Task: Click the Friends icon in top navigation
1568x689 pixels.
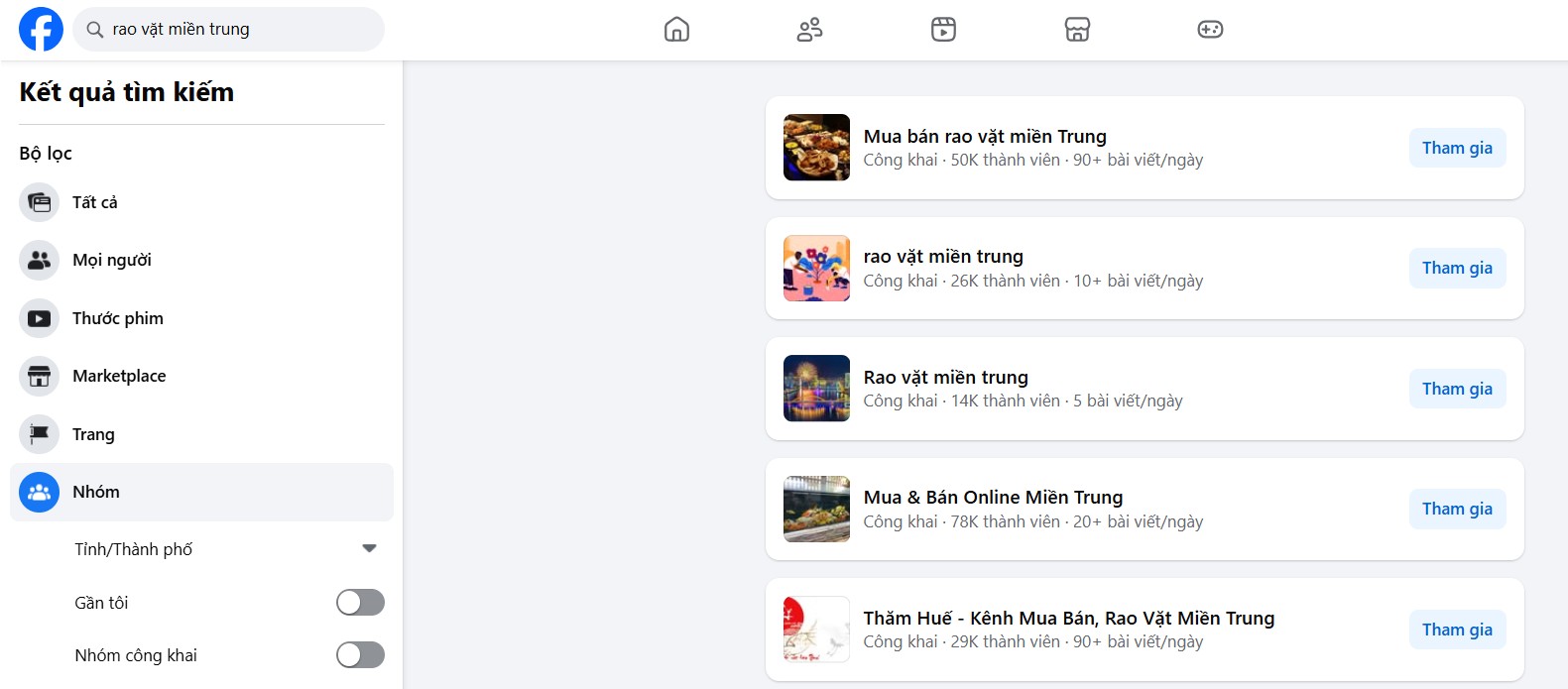Action: (x=809, y=30)
